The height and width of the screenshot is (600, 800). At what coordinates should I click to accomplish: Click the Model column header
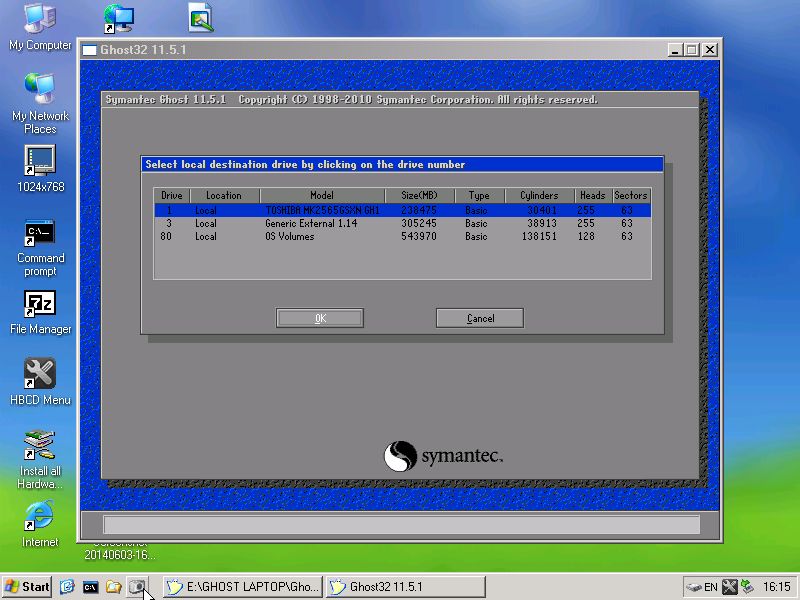click(x=322, y=195)
